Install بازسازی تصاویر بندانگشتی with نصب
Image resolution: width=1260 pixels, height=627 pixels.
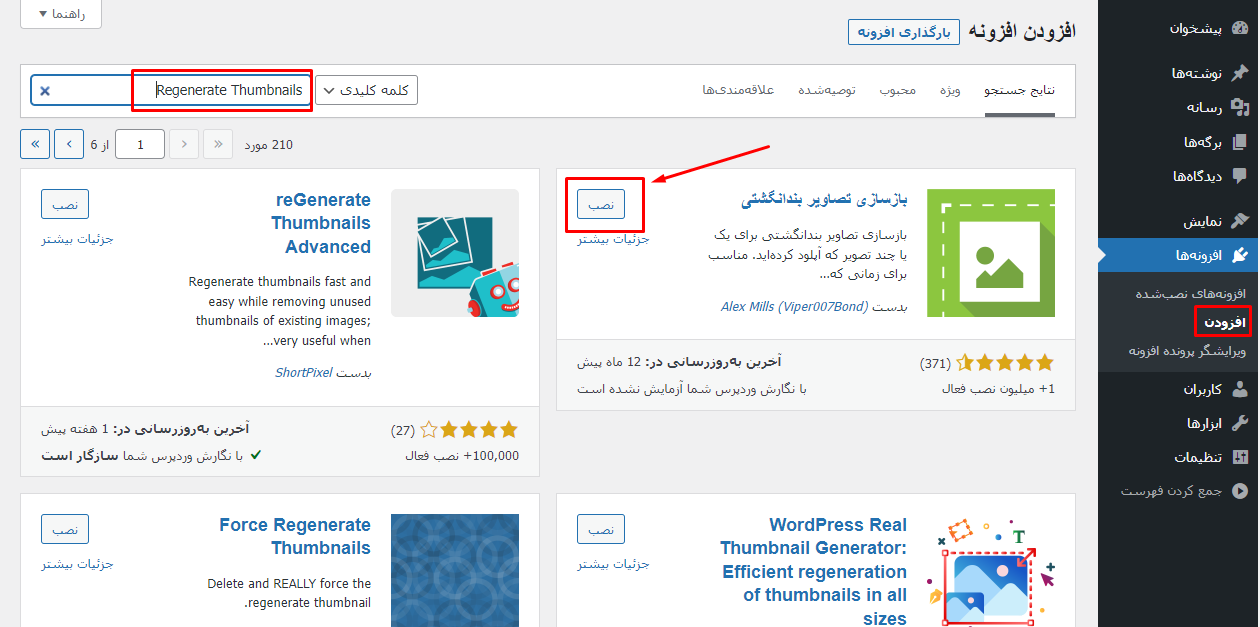[x=601, y=204]
